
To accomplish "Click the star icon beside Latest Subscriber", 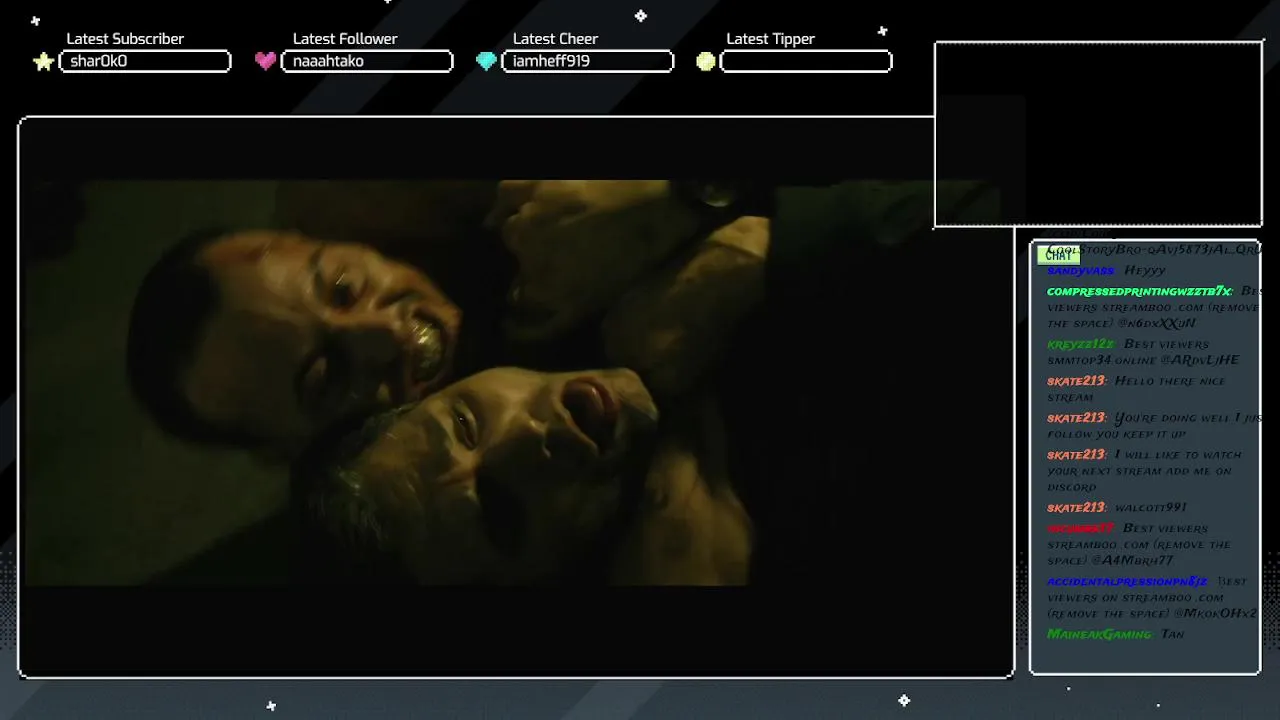I will click(x=43, y=62).
